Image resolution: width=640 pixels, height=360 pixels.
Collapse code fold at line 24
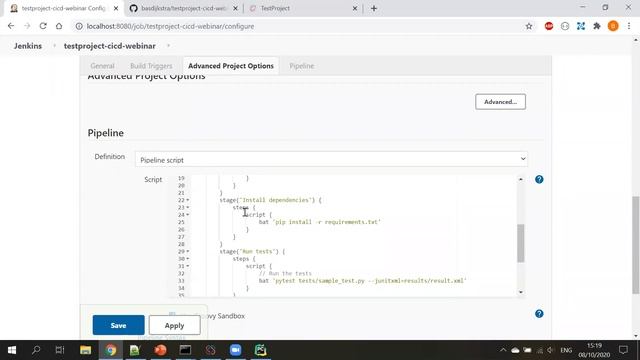(188, 215)
